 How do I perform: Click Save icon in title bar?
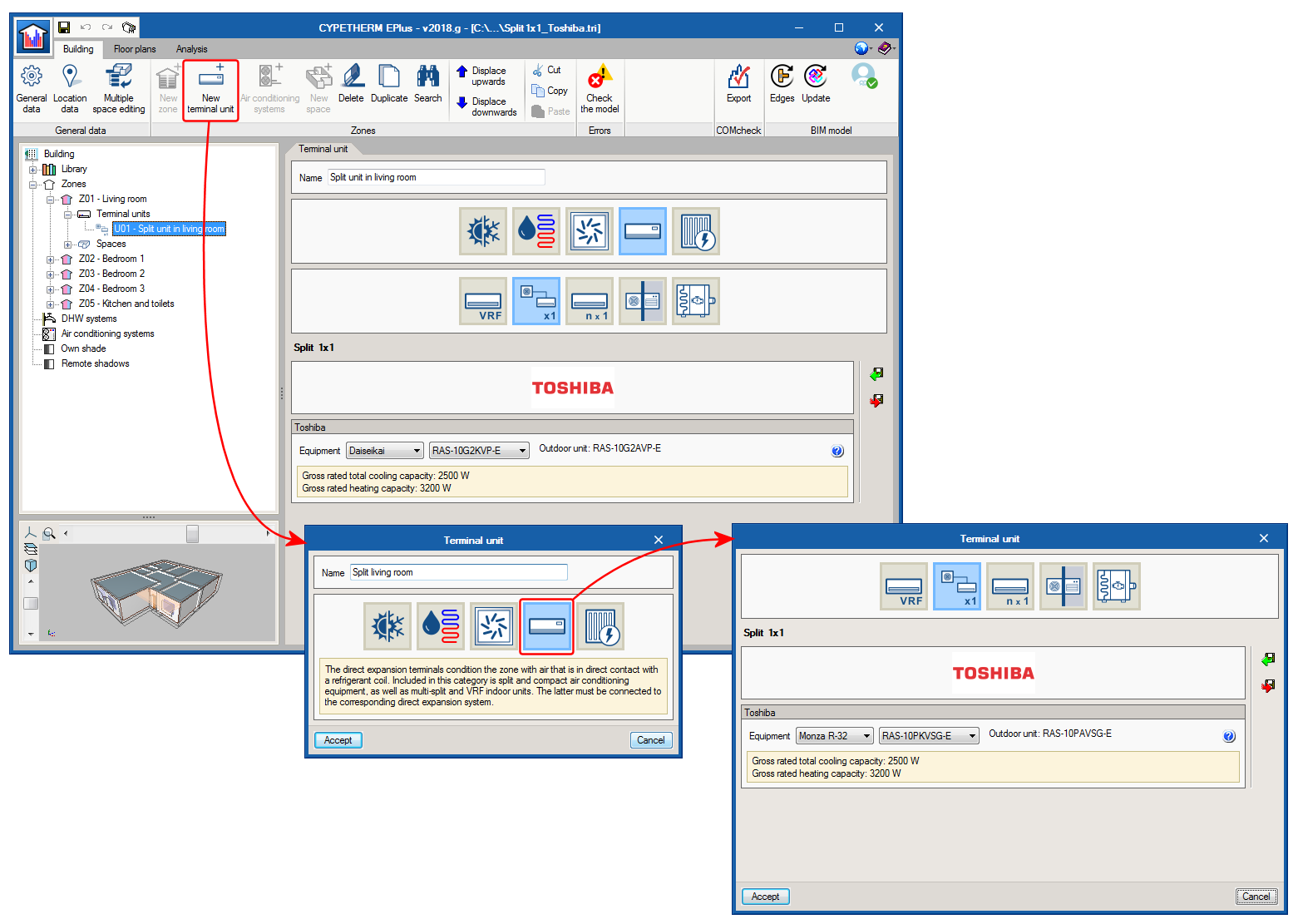point(64,27)
